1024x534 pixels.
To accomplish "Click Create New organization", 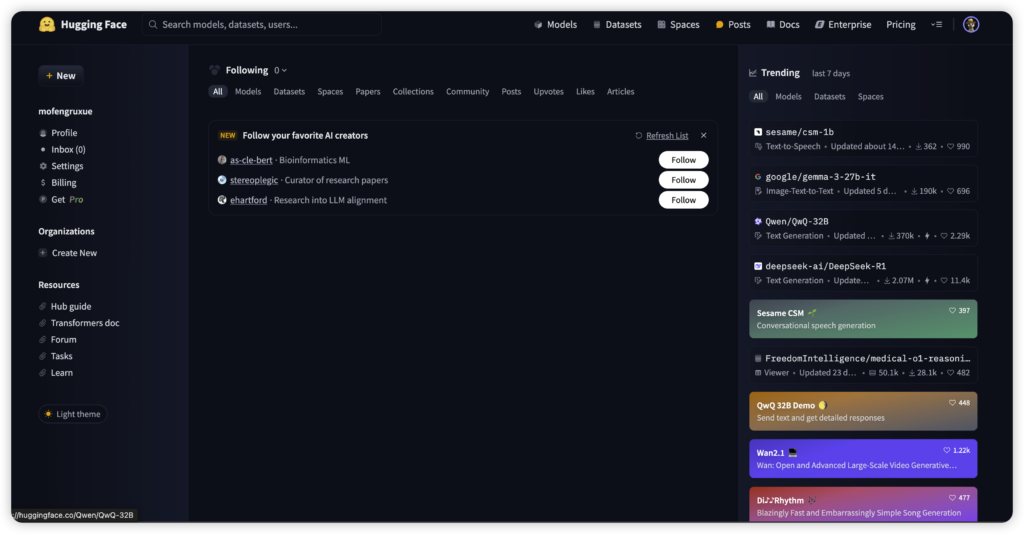I will click(x=74, y=253).
